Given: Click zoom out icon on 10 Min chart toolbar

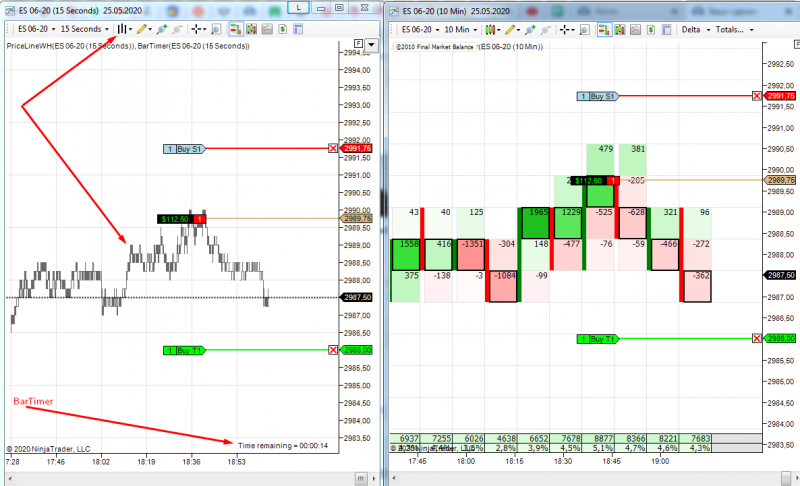Looking at the screenshot, I should pos(545,30).
